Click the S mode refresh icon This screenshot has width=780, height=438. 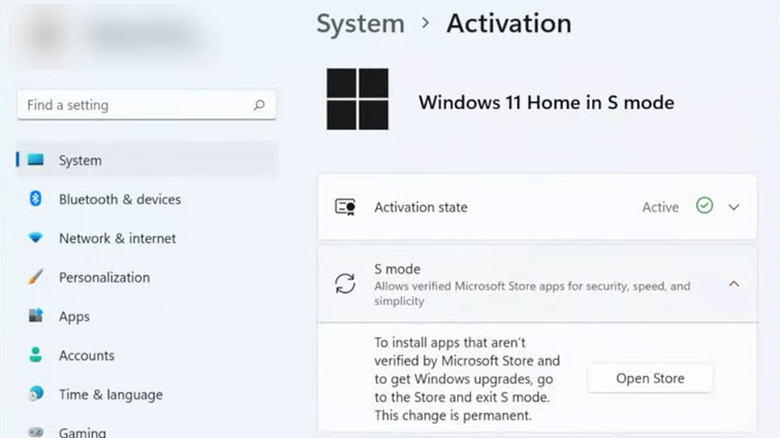(345, 283)
